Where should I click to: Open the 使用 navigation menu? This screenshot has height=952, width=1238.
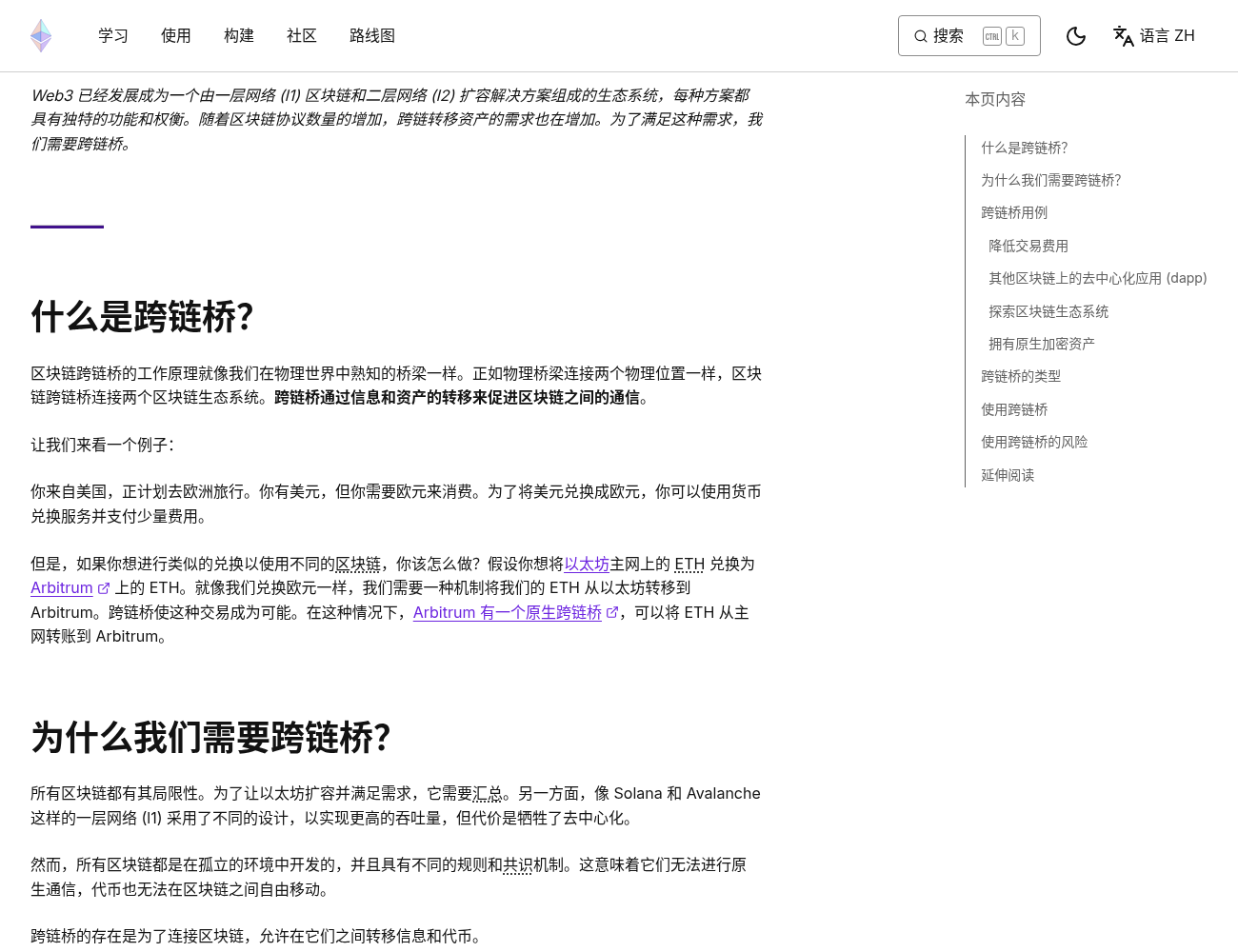click(x=176, y=35)
